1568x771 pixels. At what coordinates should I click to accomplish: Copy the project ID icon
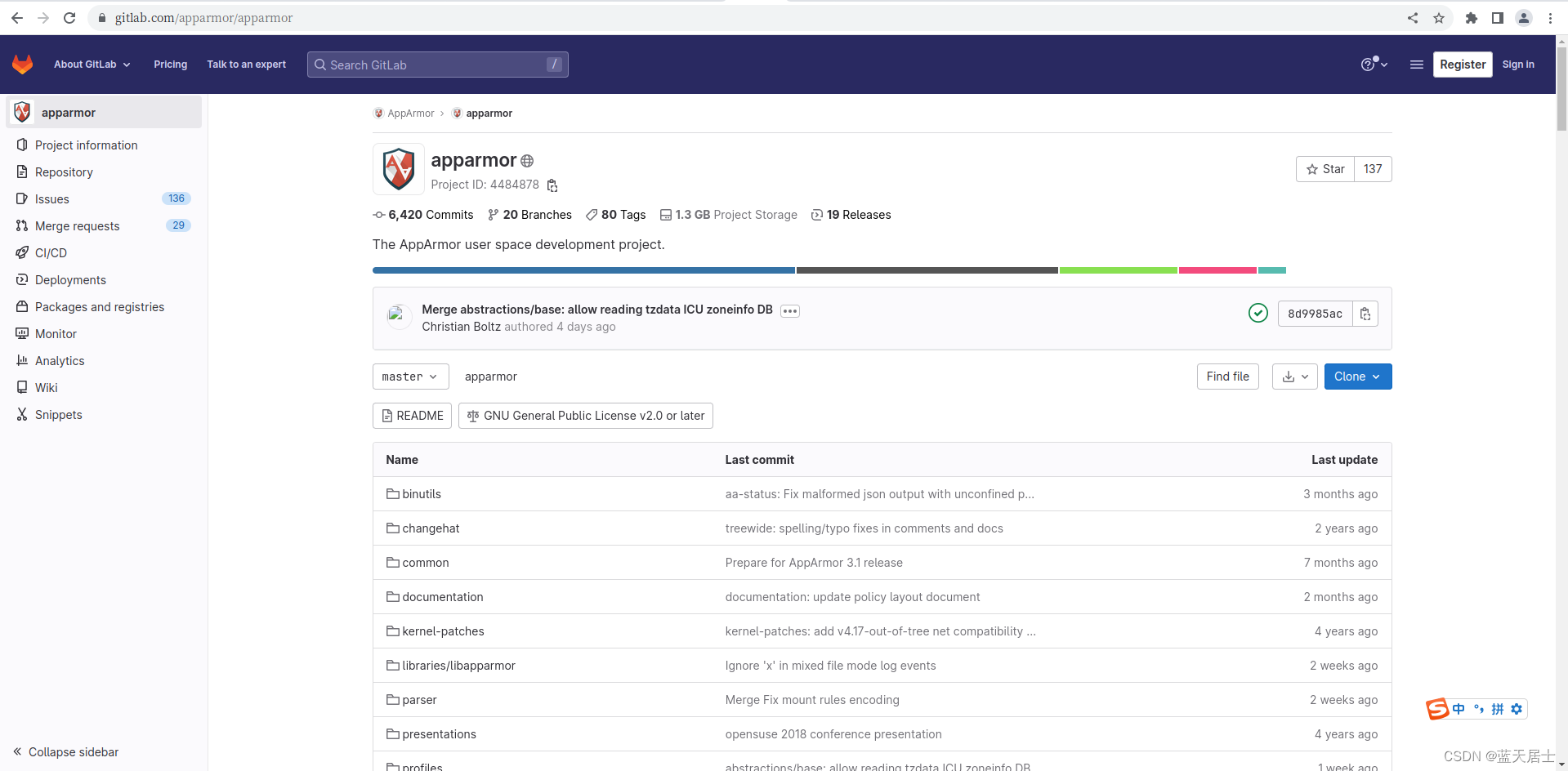pos(552,185)
